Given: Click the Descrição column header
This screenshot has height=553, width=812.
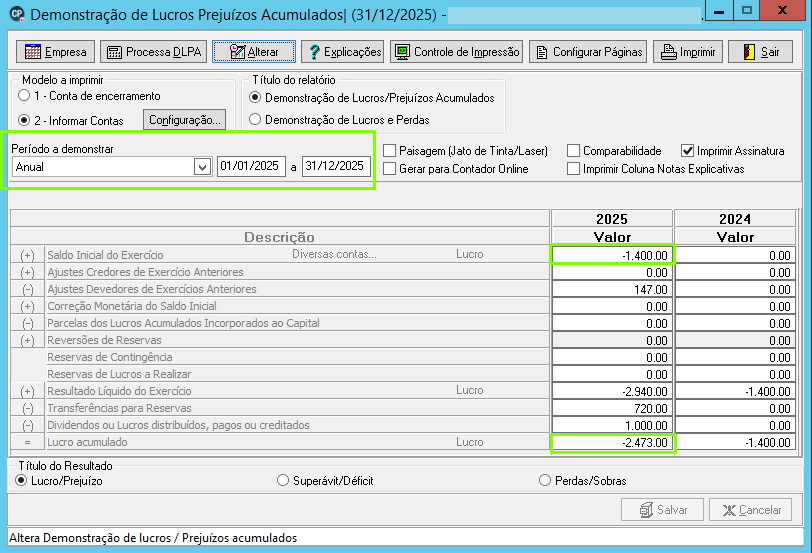Looking at the screenshot, I should point(280,237).
